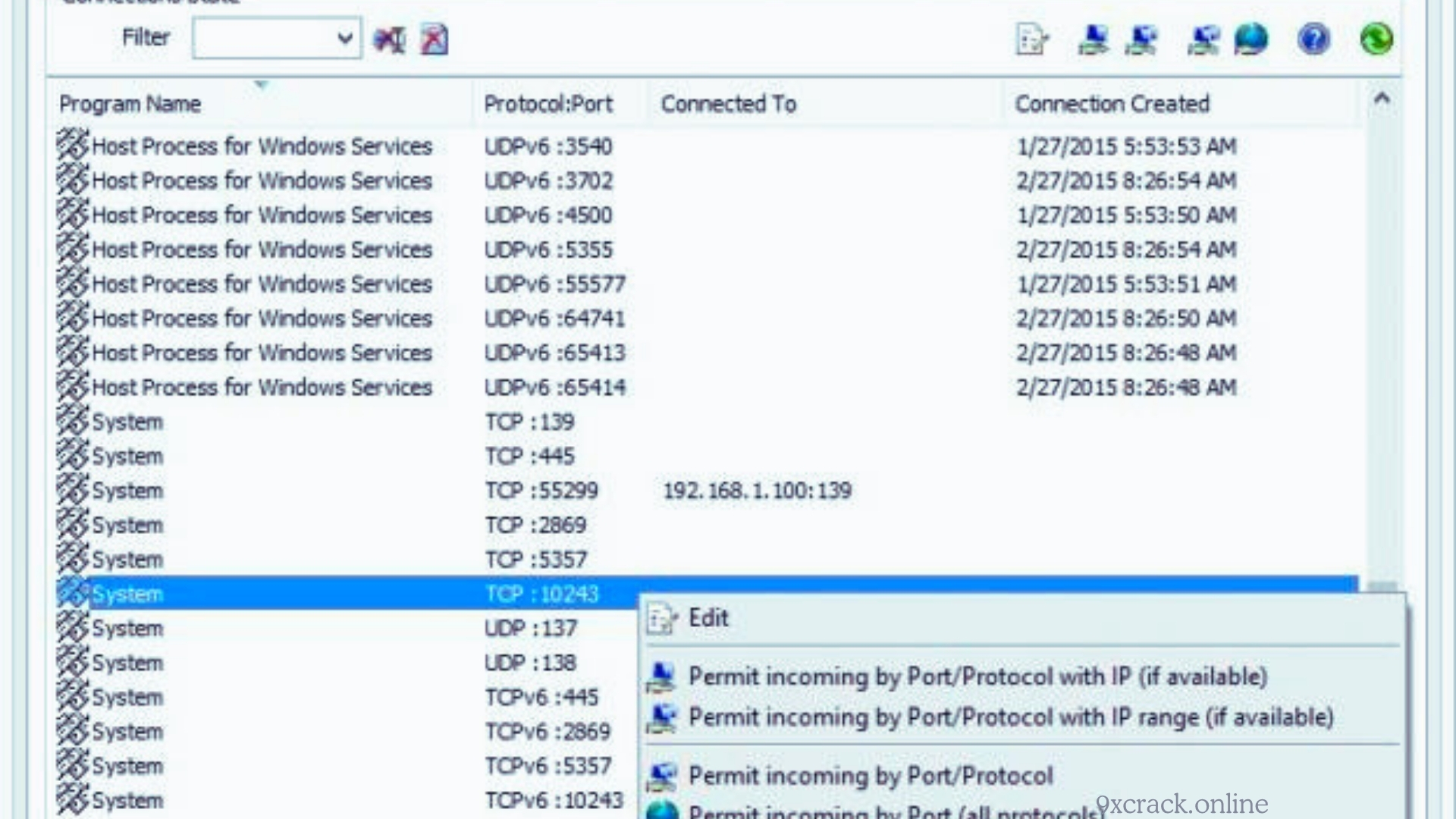Select System row with UDP :138
This screenshot has width=1456, height=819.
347,663
